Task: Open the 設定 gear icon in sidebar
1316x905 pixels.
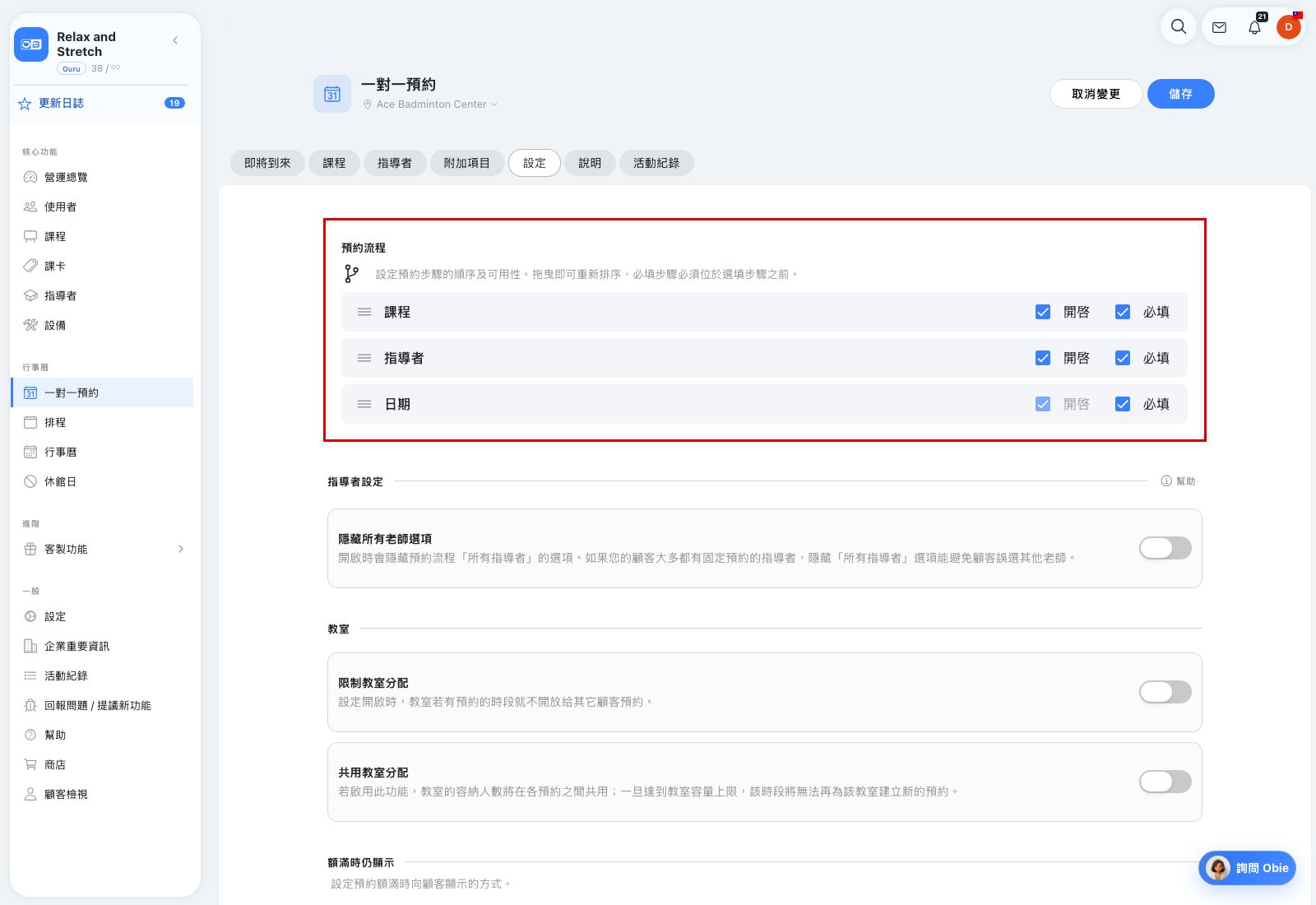Action: click(30, 616)
